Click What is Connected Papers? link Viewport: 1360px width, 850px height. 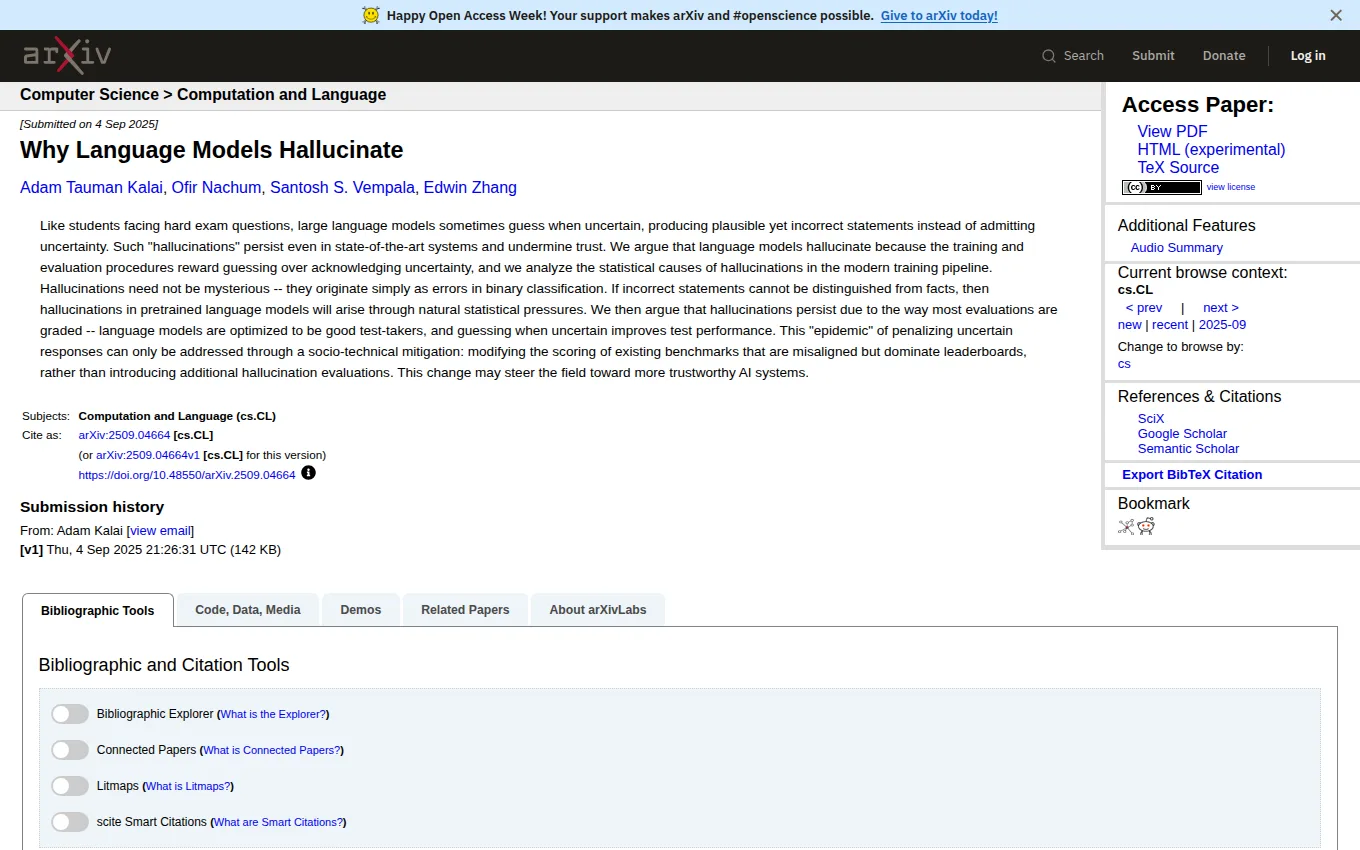click(x=272, y=750)
